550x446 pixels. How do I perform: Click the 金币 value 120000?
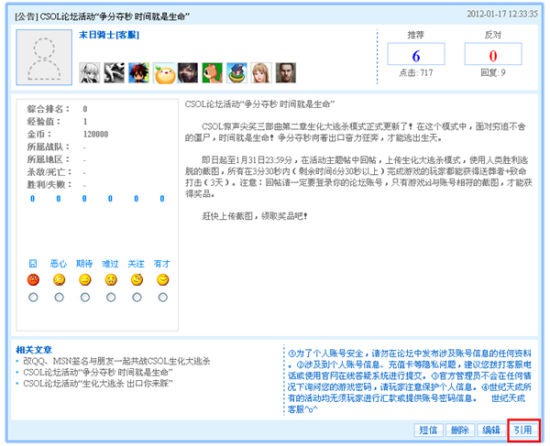coord(96,134)
